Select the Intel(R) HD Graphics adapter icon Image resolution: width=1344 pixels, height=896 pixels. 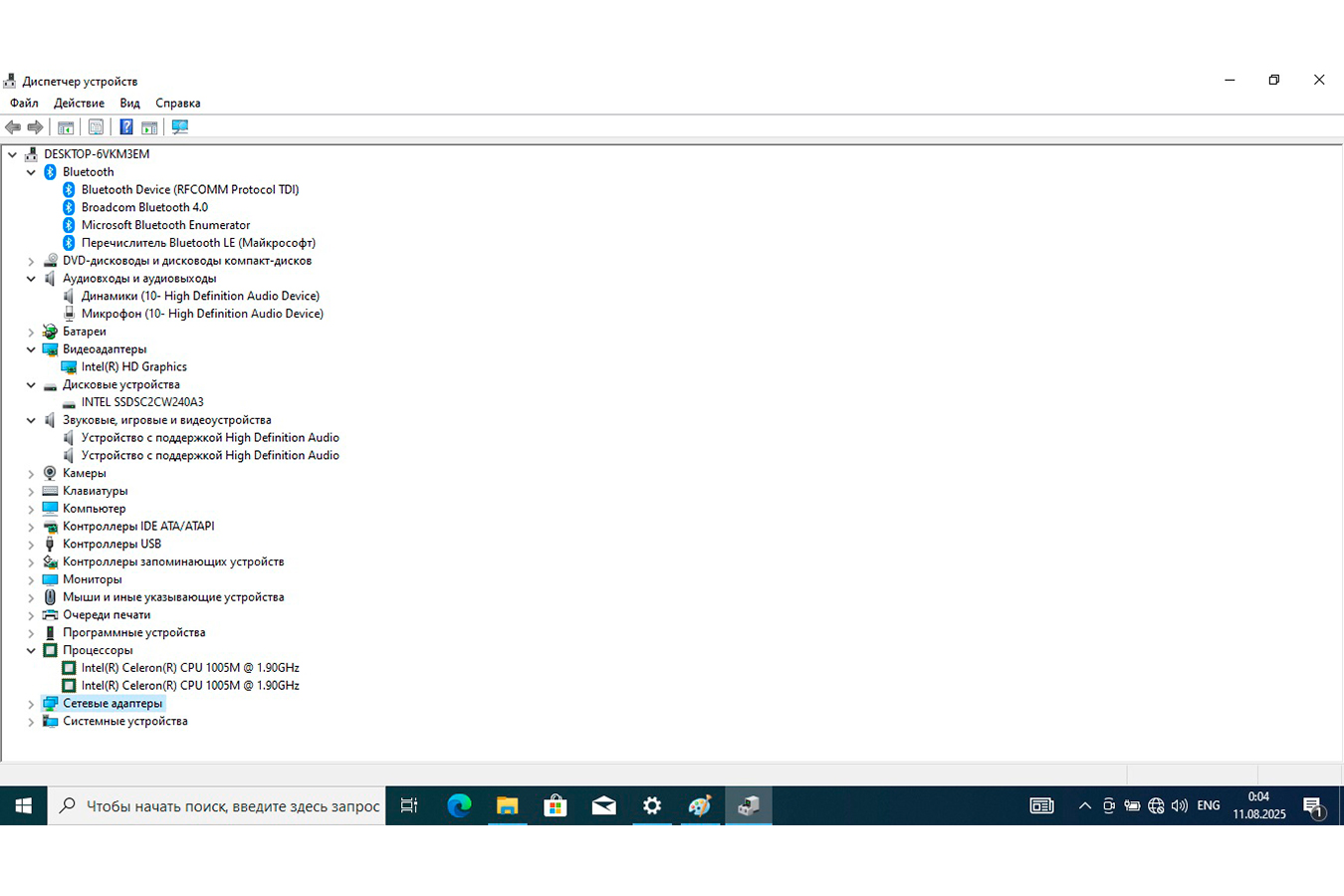click(x=69, y=367)
